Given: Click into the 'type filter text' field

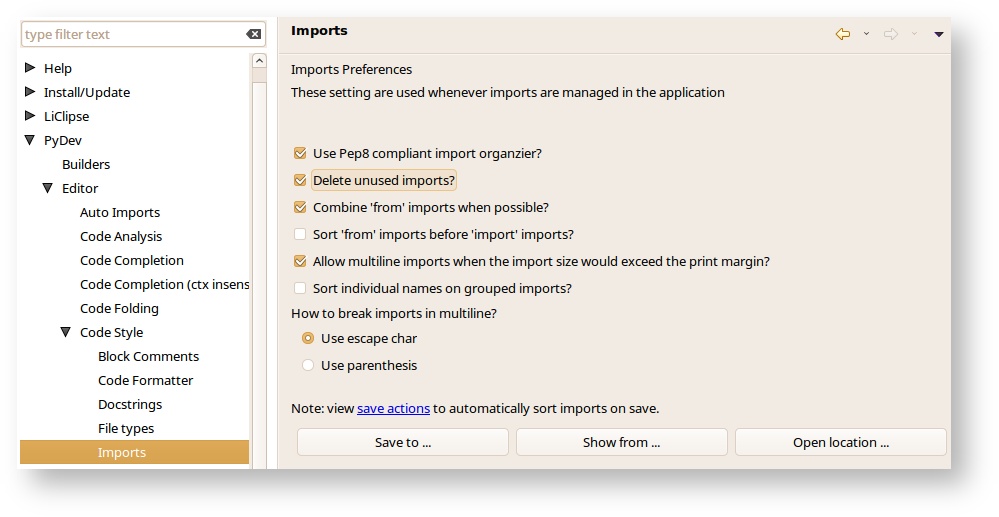Looking at the screenshot, I should click(130, 35).
